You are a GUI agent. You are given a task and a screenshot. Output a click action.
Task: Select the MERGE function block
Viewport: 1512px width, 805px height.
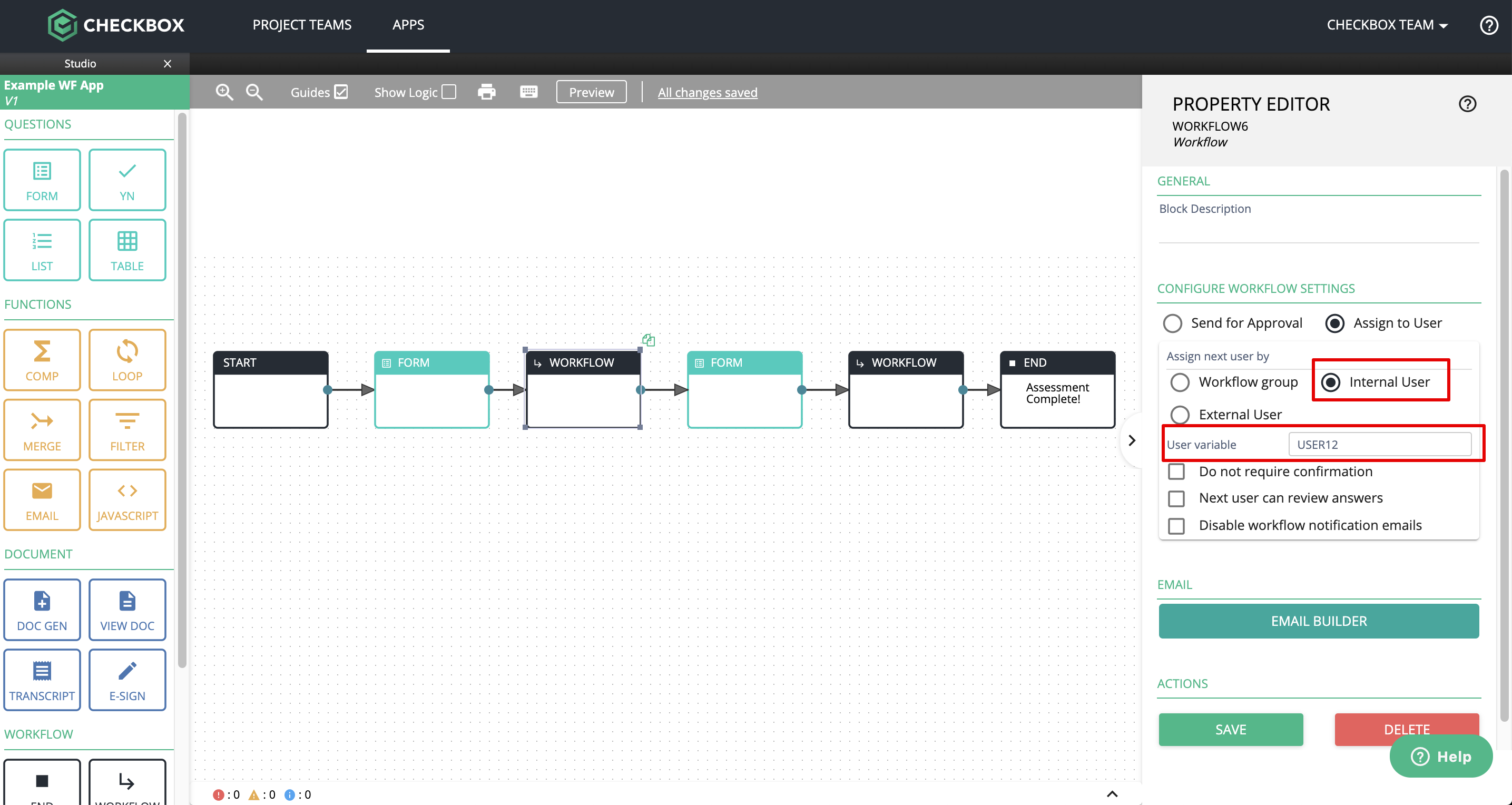tap(42, 430)
